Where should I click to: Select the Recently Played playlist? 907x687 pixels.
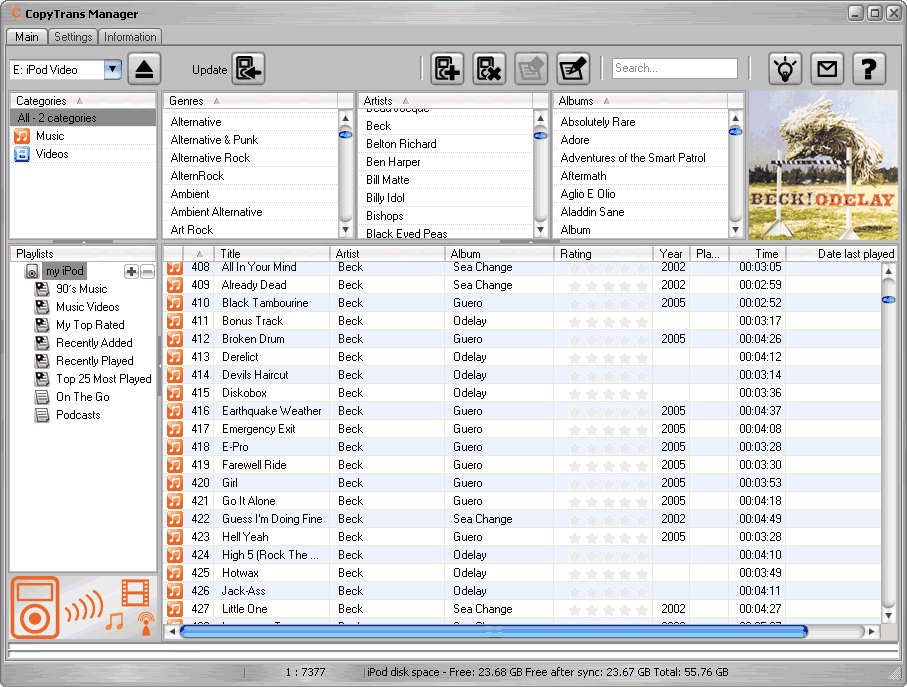click(x=94, y=361)
